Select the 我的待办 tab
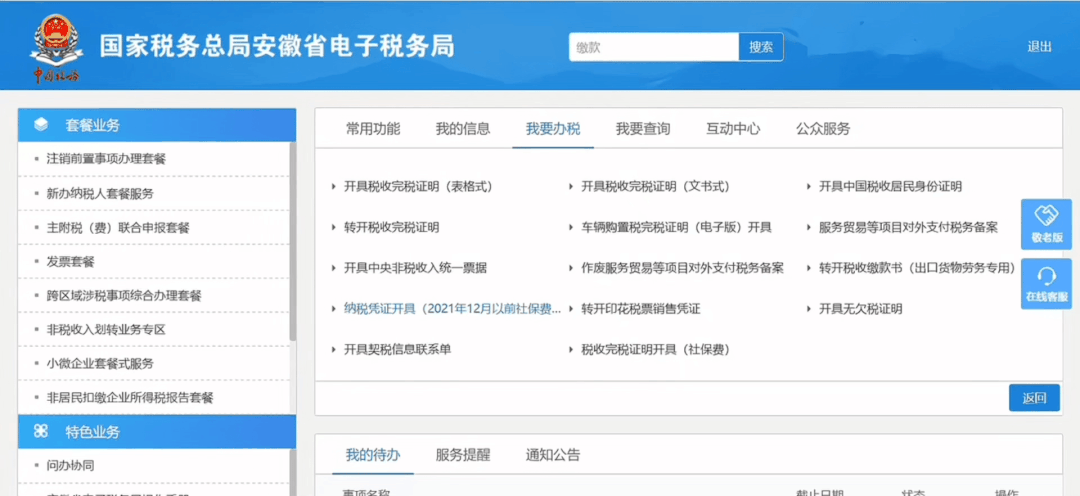The image size is (1080, 496). pyautogui.click(x=373, y=455)
